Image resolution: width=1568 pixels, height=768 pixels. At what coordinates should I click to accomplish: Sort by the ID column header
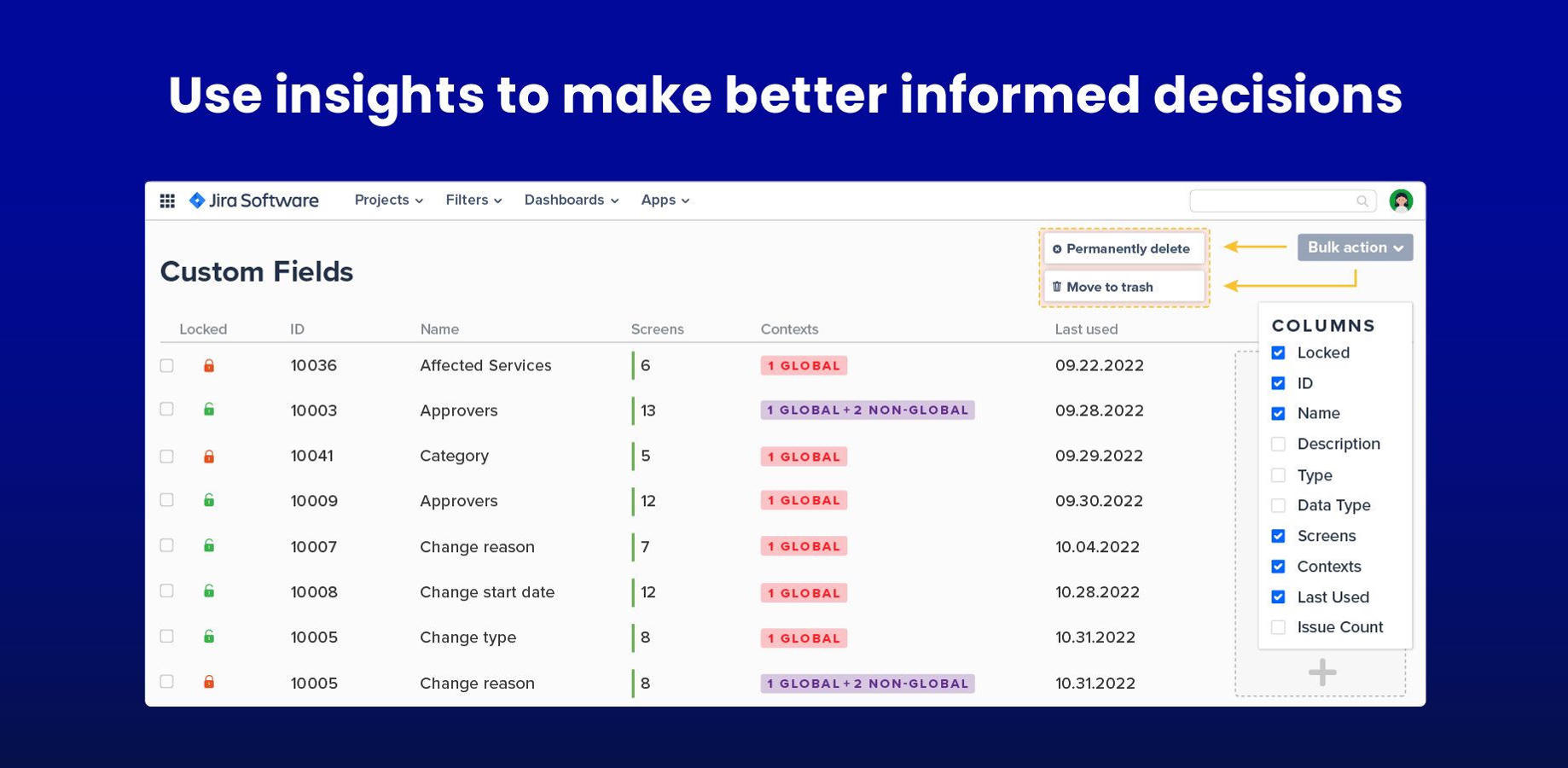pos(297,329)
